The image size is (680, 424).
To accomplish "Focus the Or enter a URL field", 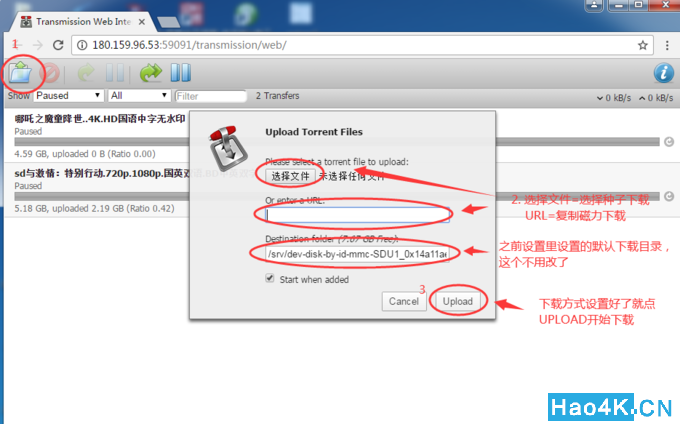I will pyautogui.click(x=358, y=215).
